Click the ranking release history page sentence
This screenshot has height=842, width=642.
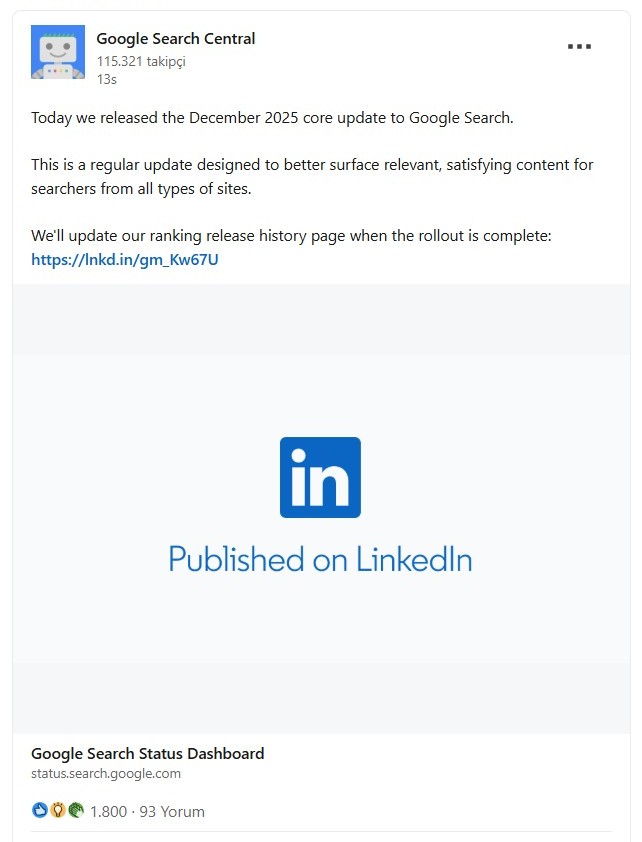coord(291,236)
